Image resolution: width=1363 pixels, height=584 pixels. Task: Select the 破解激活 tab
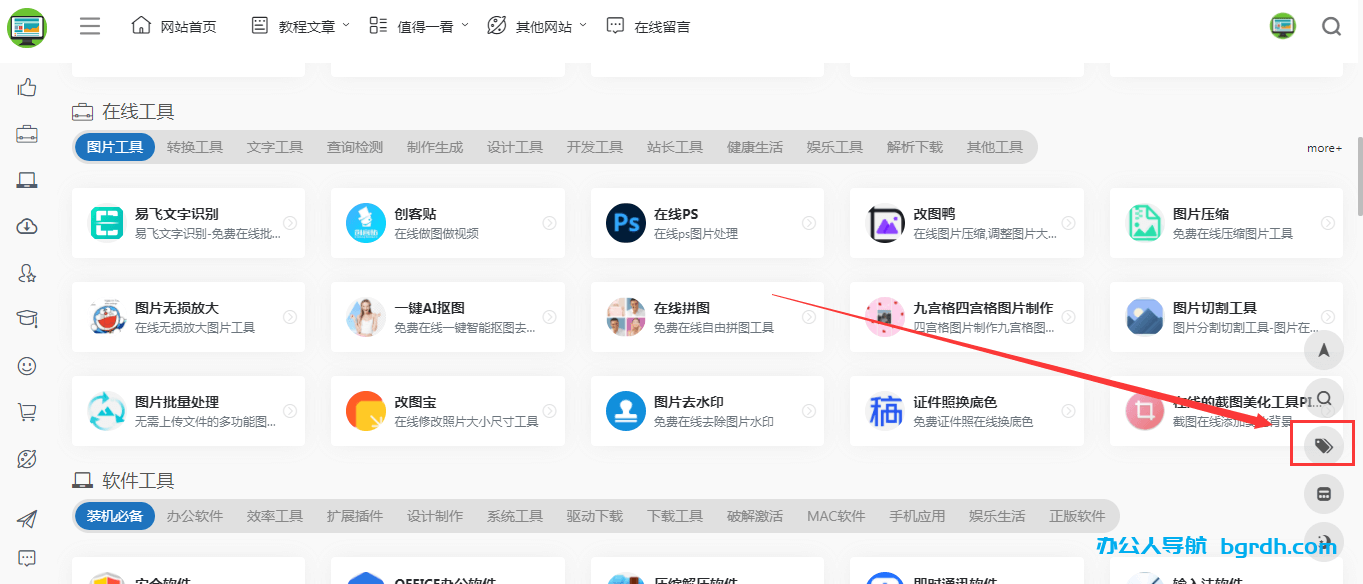point(755,516)
